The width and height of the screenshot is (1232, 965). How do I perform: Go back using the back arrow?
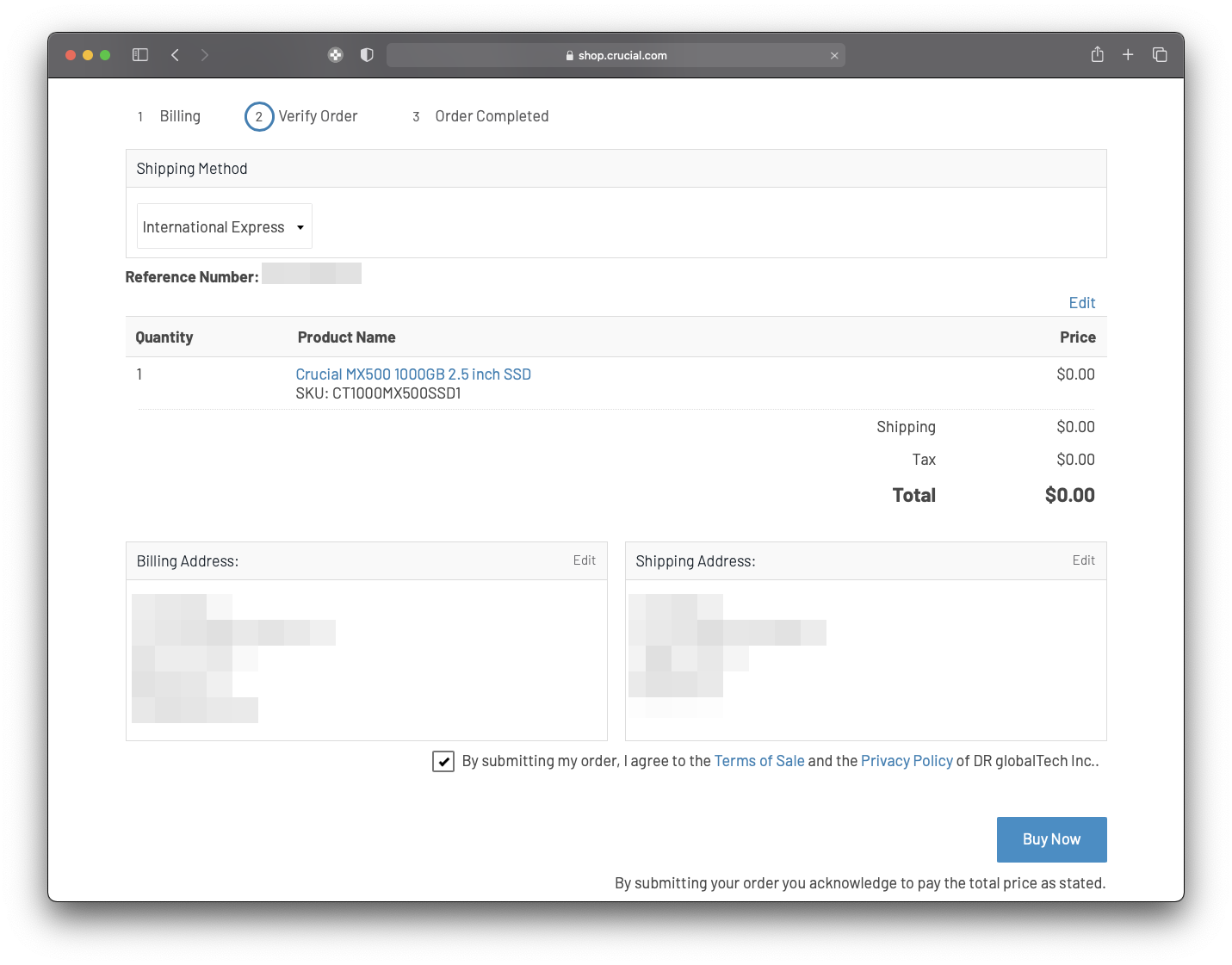click(175, 55)
